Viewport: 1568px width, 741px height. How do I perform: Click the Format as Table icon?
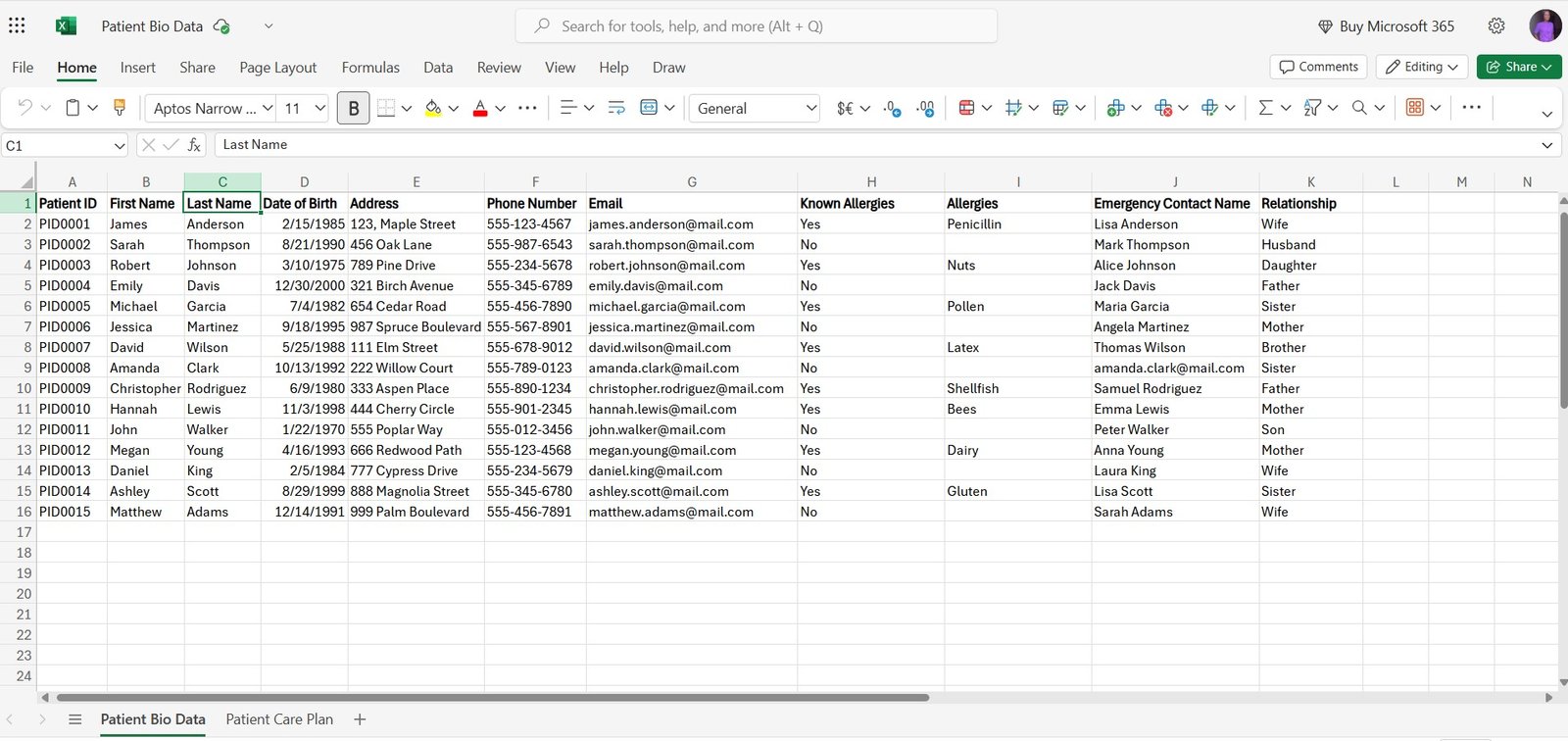(1060, 108)
